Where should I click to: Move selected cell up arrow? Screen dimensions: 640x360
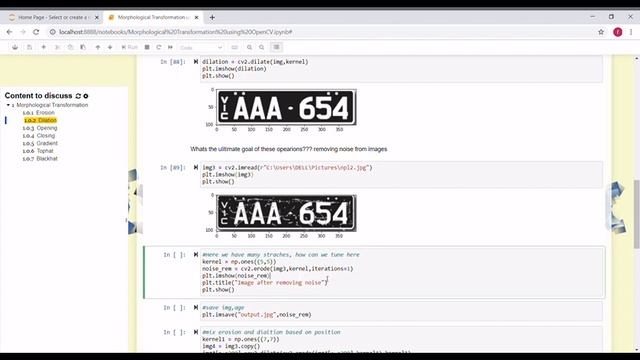(x=98, y=47)
